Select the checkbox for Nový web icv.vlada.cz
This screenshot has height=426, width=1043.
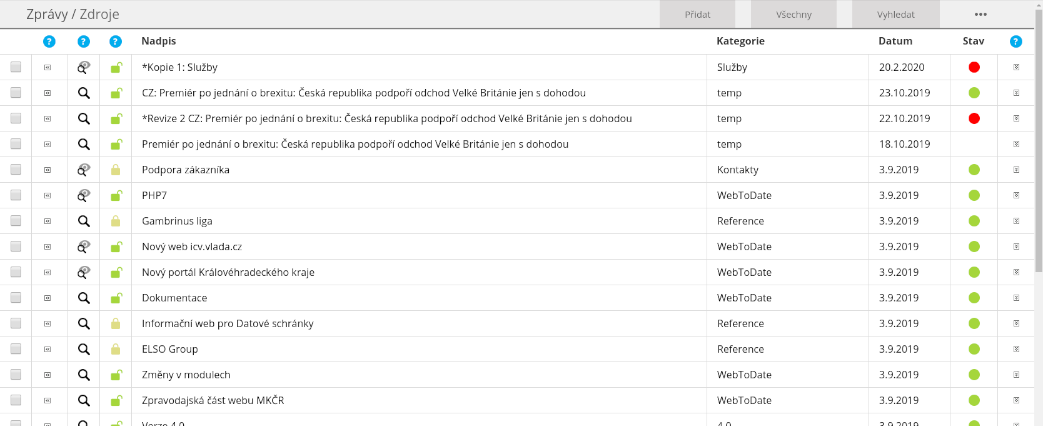pyautogui.click(x=15, y=247)
